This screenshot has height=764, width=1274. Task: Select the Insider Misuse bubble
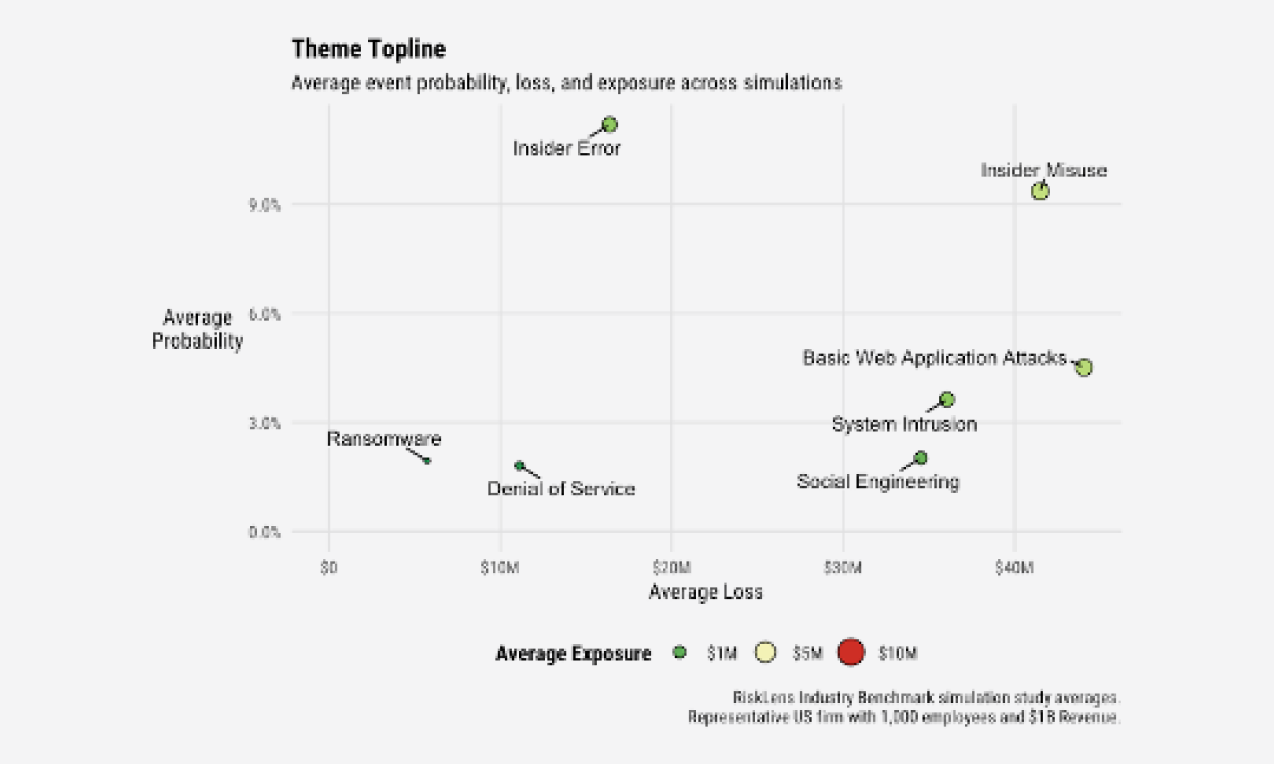pyautogui.click(x=1040, y=191)
